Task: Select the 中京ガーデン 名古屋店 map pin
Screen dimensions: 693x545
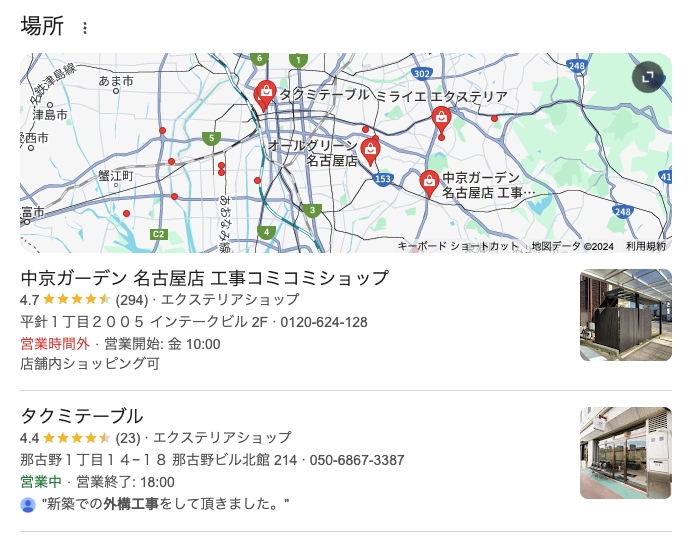Action: point(429,184)
